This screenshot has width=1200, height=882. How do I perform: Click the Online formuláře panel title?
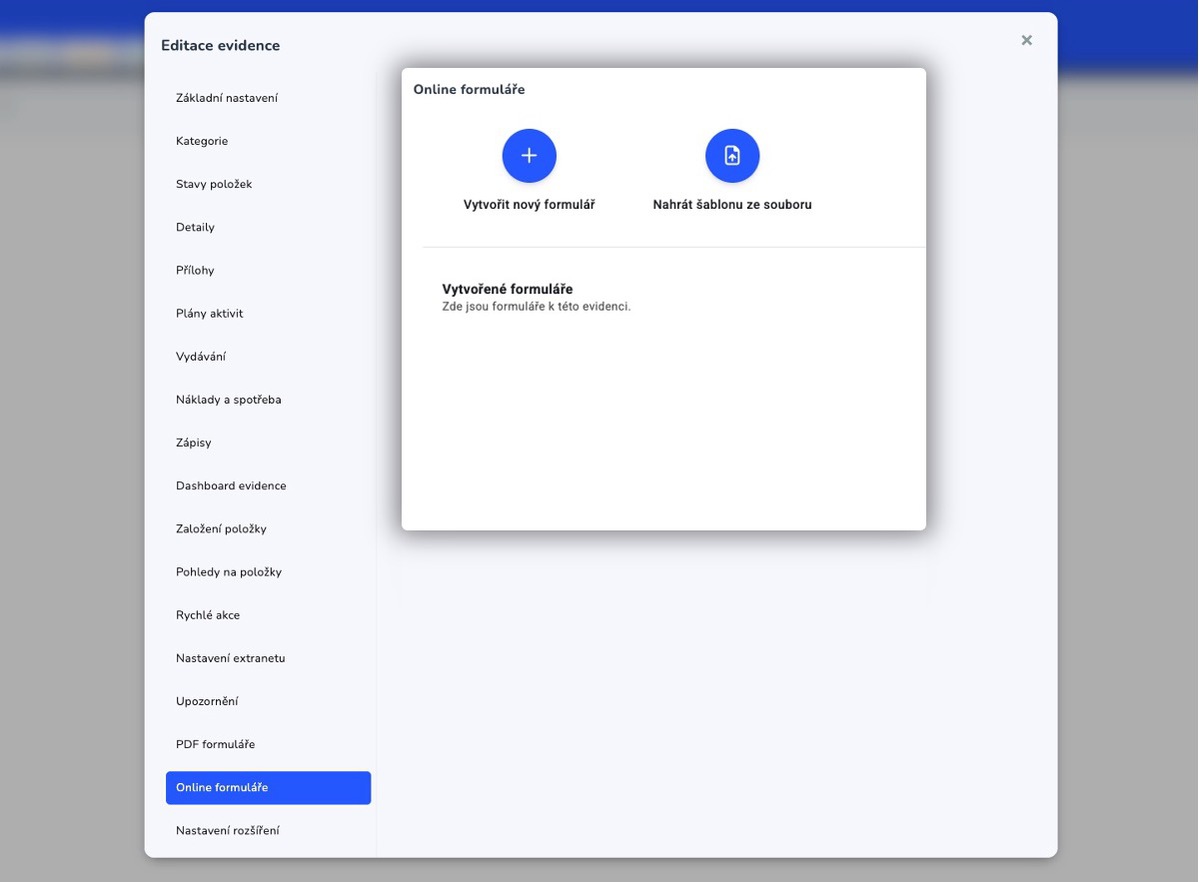click(x=469, y=90)
